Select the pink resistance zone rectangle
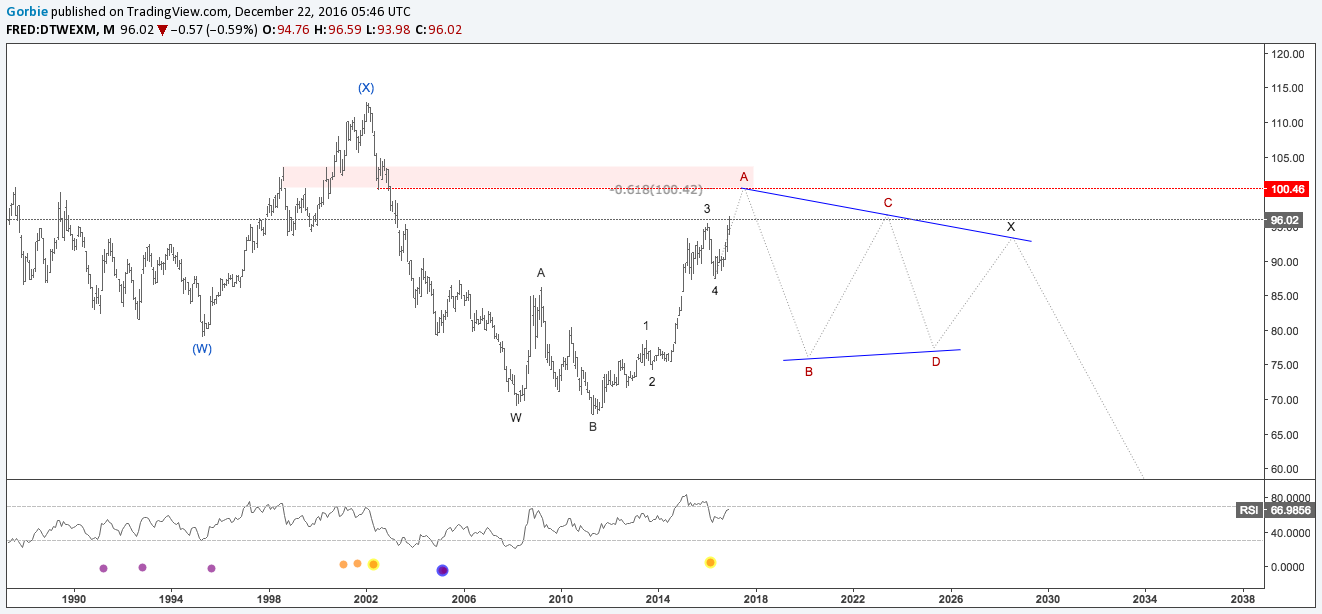The height and width of the screenshot is (614, 1322). click(517, 177)
